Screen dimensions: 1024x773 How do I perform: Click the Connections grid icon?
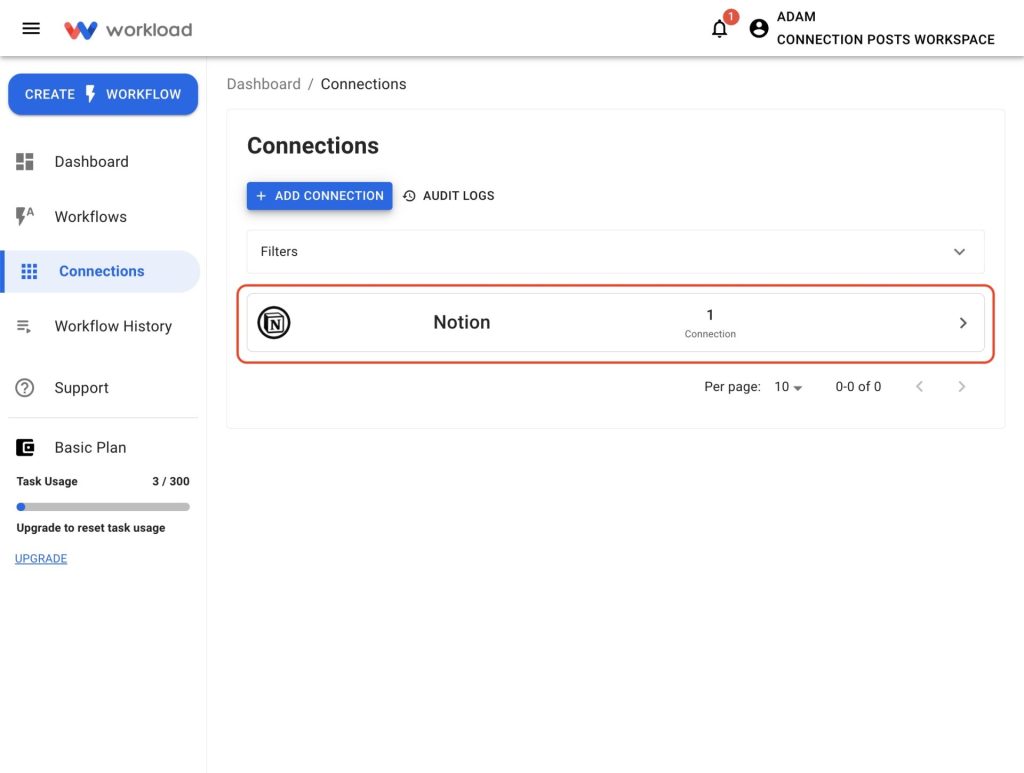pyautogui.click(x=29, y=271)
